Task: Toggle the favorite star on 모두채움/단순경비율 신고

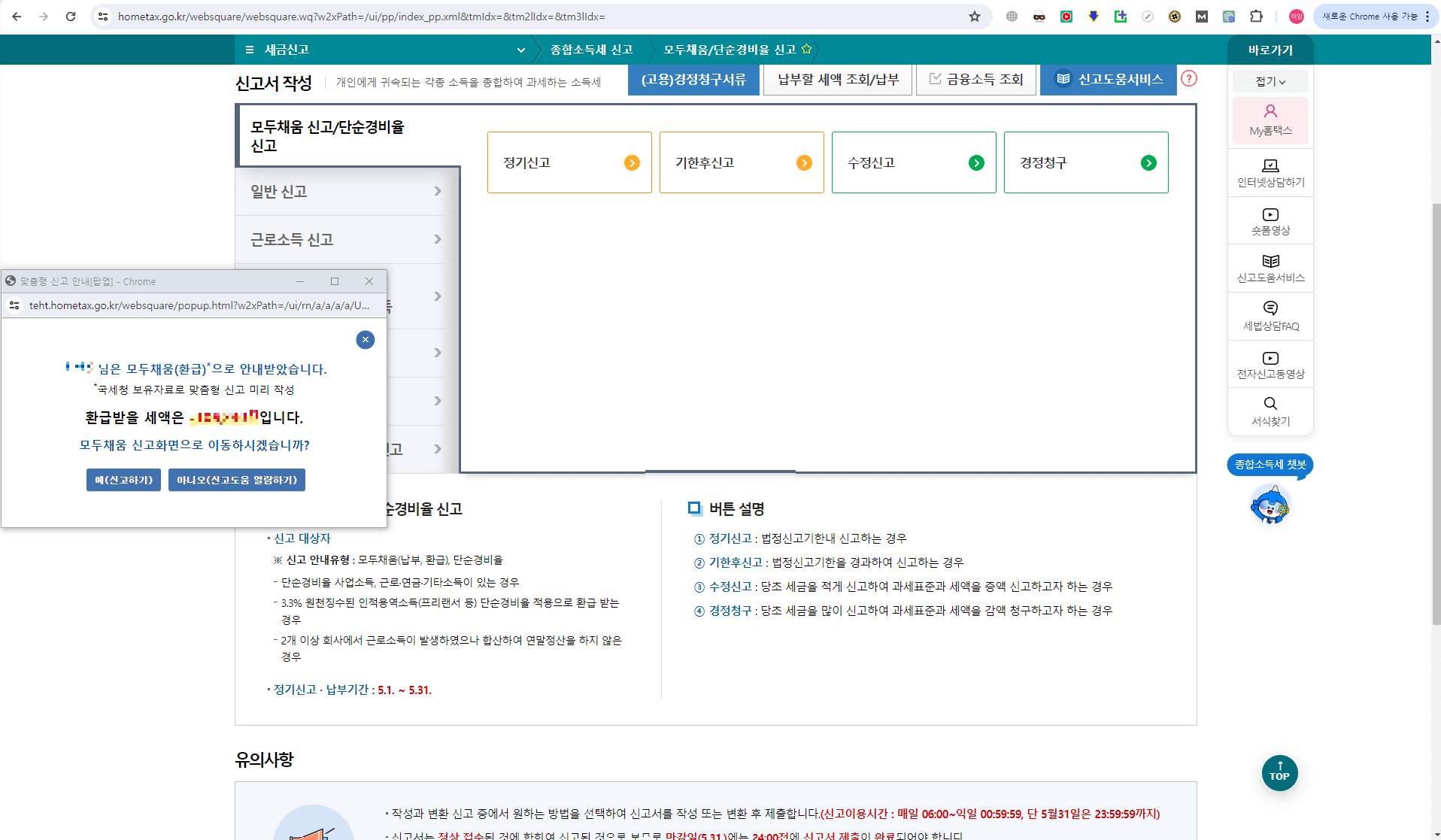Action: pyautogui.click(x=808, y=50)
